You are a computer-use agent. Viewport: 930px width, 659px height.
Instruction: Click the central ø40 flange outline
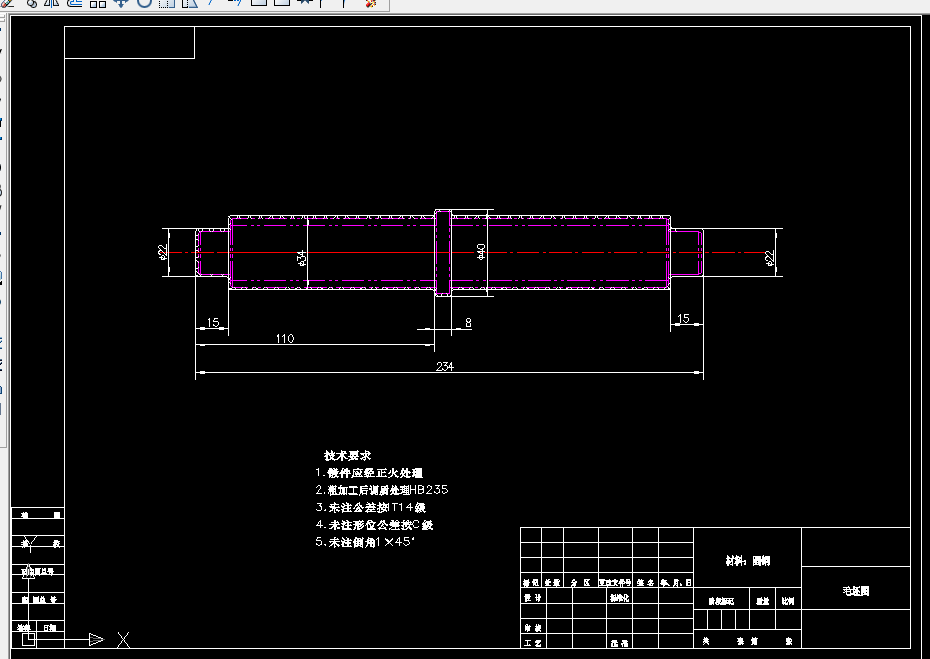click(443, 253)
